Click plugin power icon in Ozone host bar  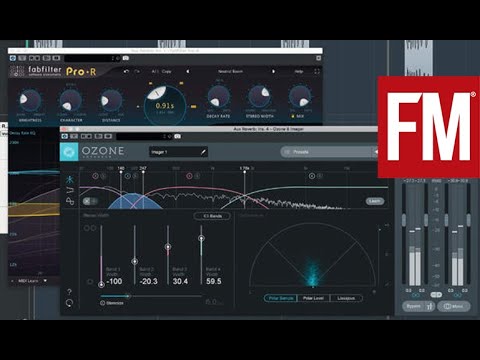(64, 136)
